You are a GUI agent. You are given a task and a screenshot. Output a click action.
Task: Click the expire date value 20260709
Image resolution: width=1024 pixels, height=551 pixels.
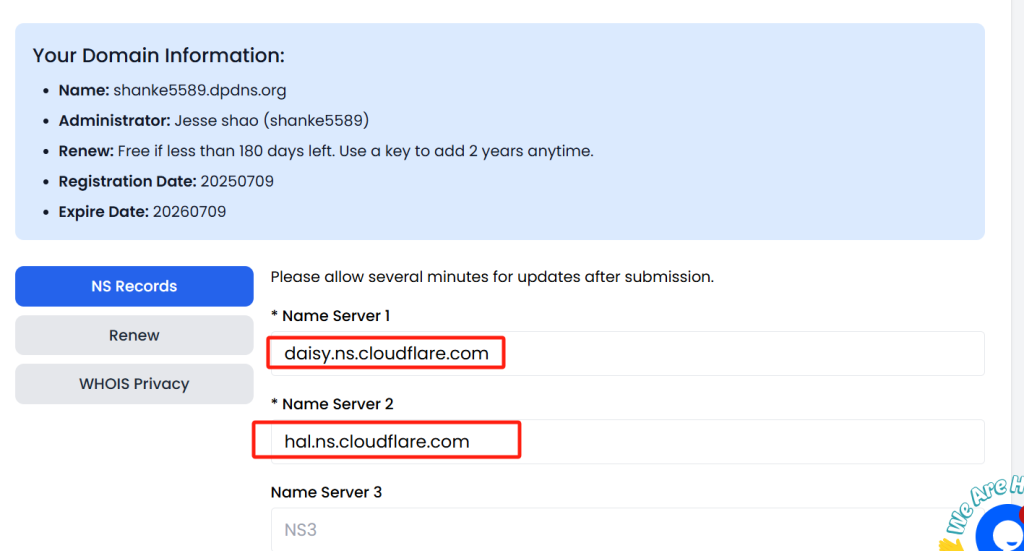click(x=189, y=212)
